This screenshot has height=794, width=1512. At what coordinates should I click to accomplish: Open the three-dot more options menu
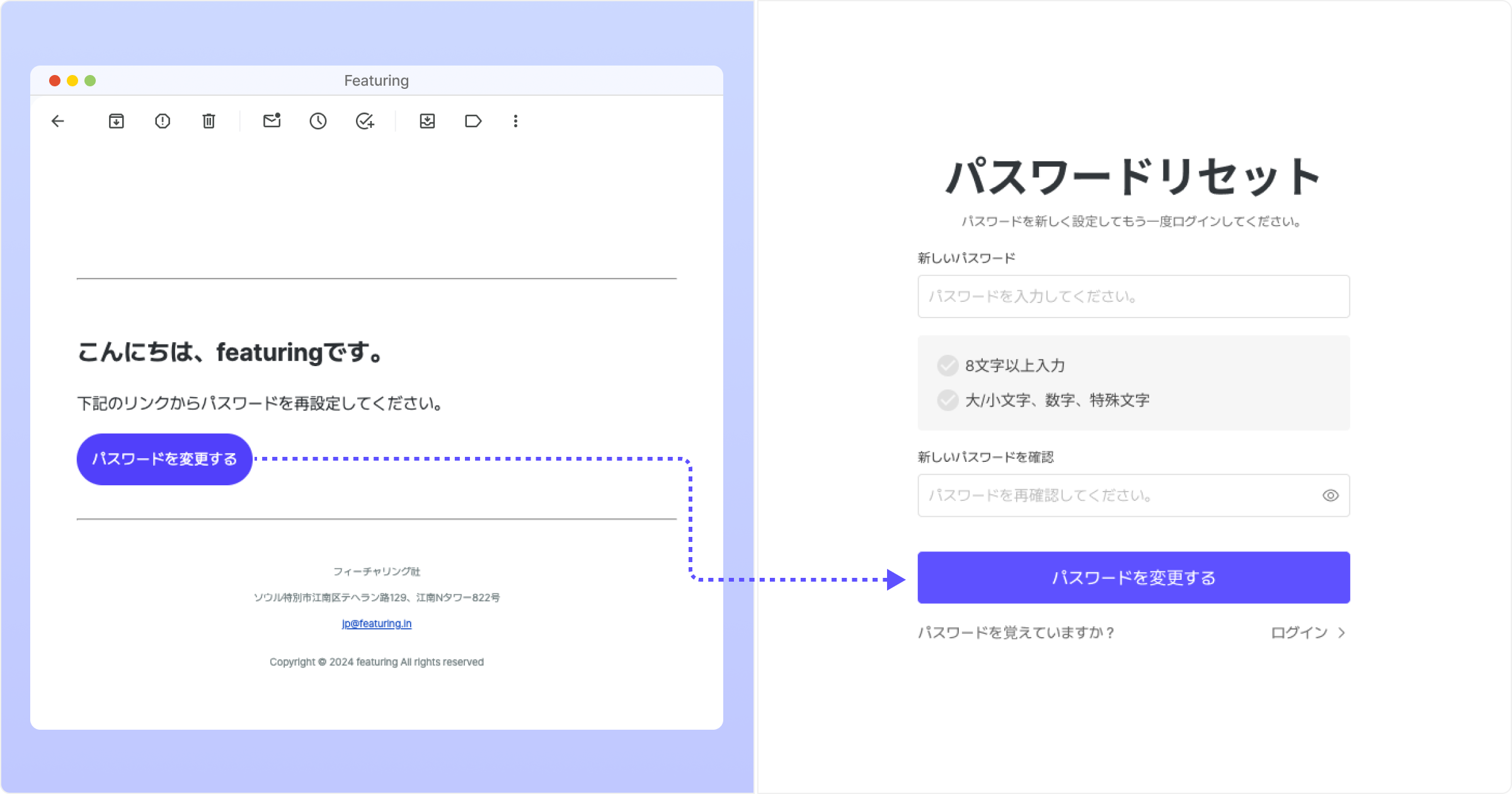(x=515, y=121)
